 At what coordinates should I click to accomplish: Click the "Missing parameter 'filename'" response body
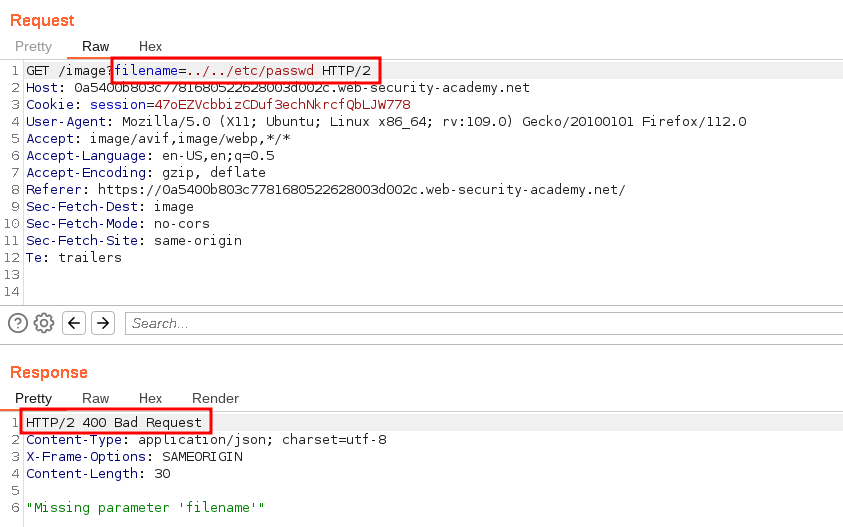pos(145,508)
